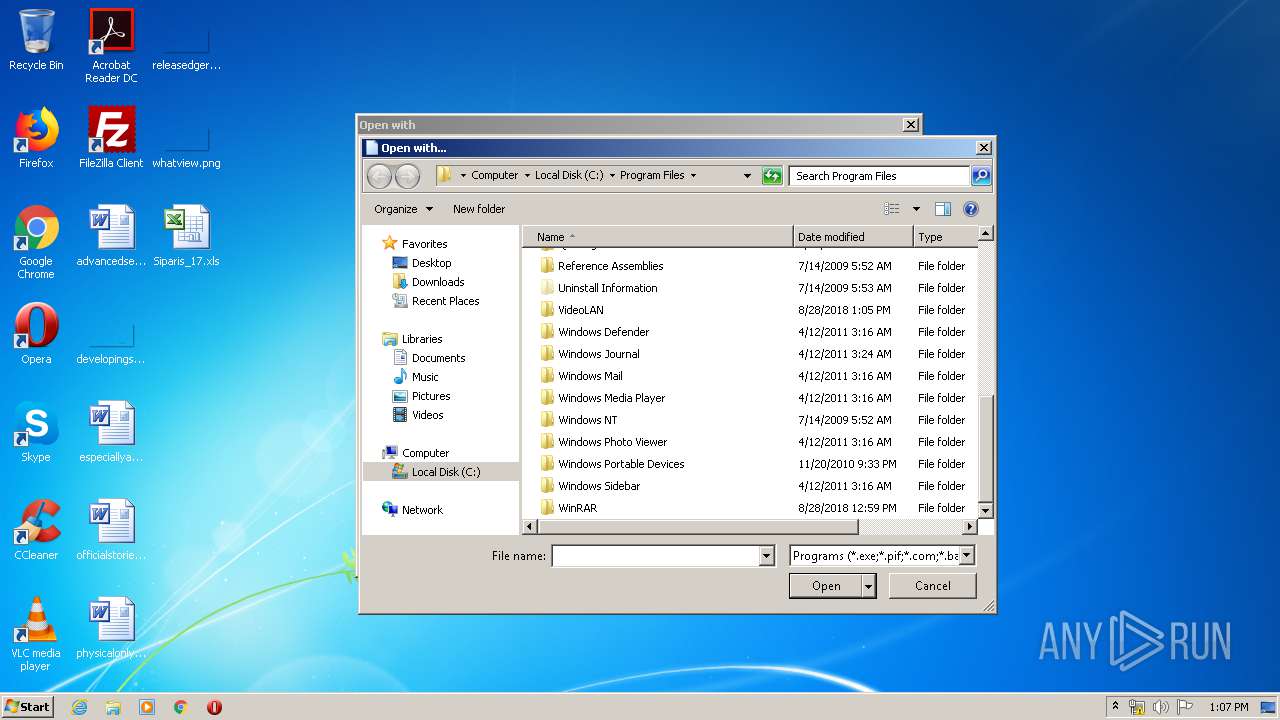
Task: Expand the Local Disk (C:) breadcrumb arrow
Action: [x=612, y=176]
